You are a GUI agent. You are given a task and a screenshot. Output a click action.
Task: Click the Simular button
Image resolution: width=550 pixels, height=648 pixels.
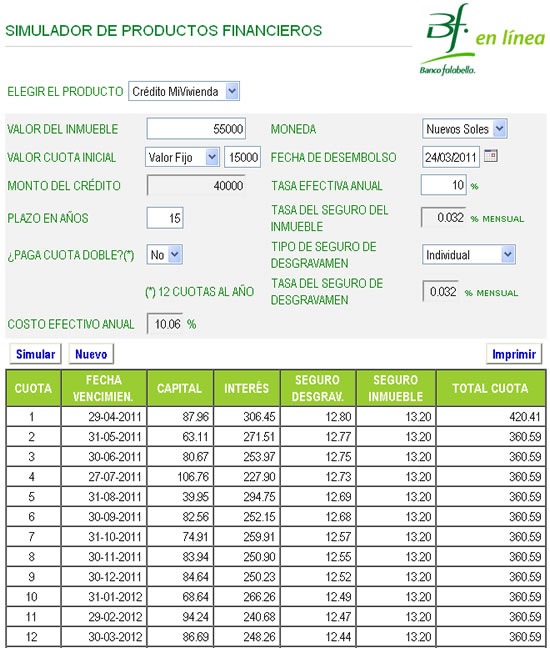tap(36, 354)
